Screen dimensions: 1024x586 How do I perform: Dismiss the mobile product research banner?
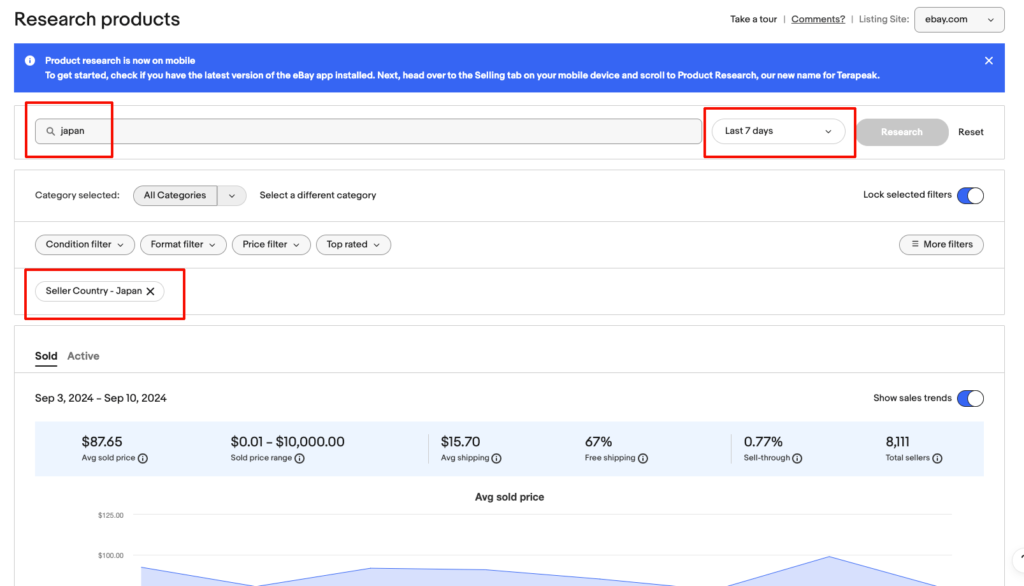coord(989,61)
